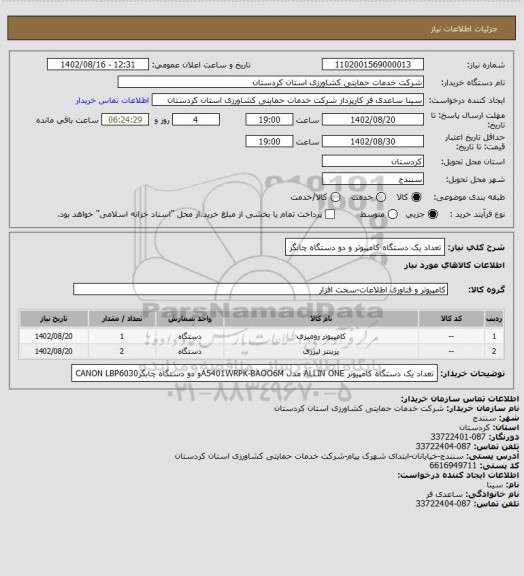Select the پرینتر لیزری item cell

click(321, 351)
